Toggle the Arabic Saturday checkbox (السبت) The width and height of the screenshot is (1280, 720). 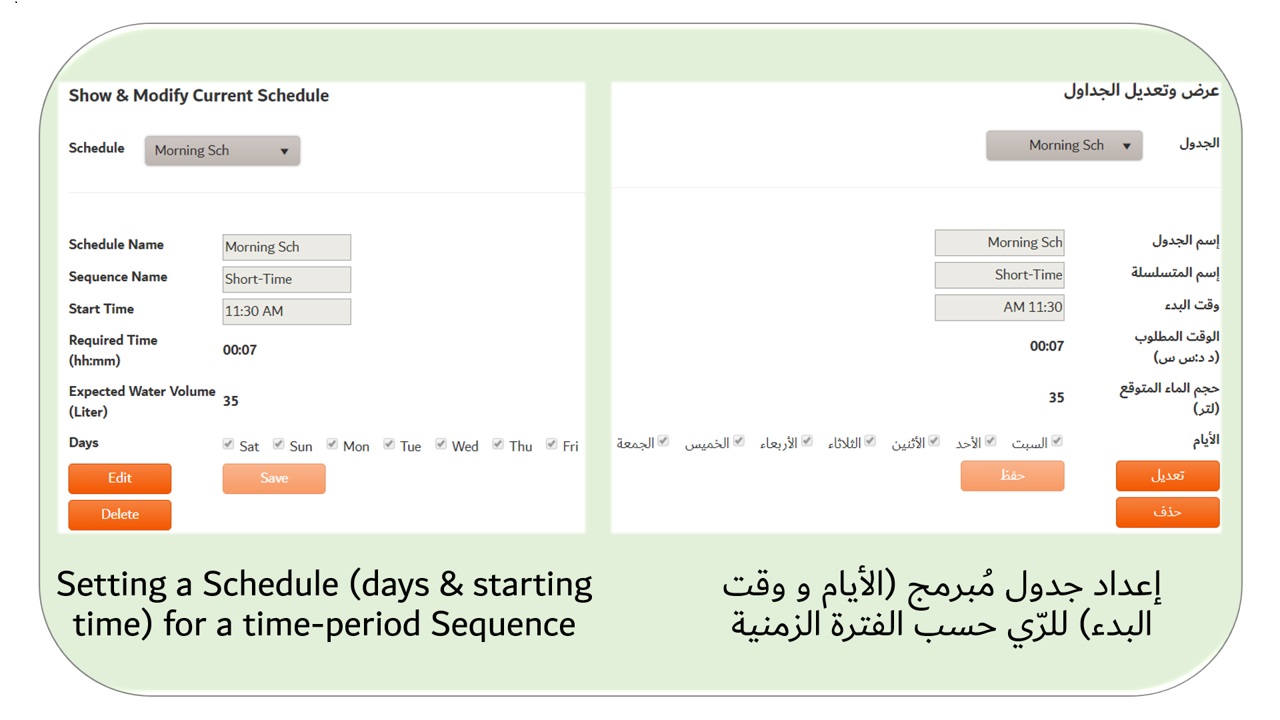pyautogui.click(x=1057, y=441)
